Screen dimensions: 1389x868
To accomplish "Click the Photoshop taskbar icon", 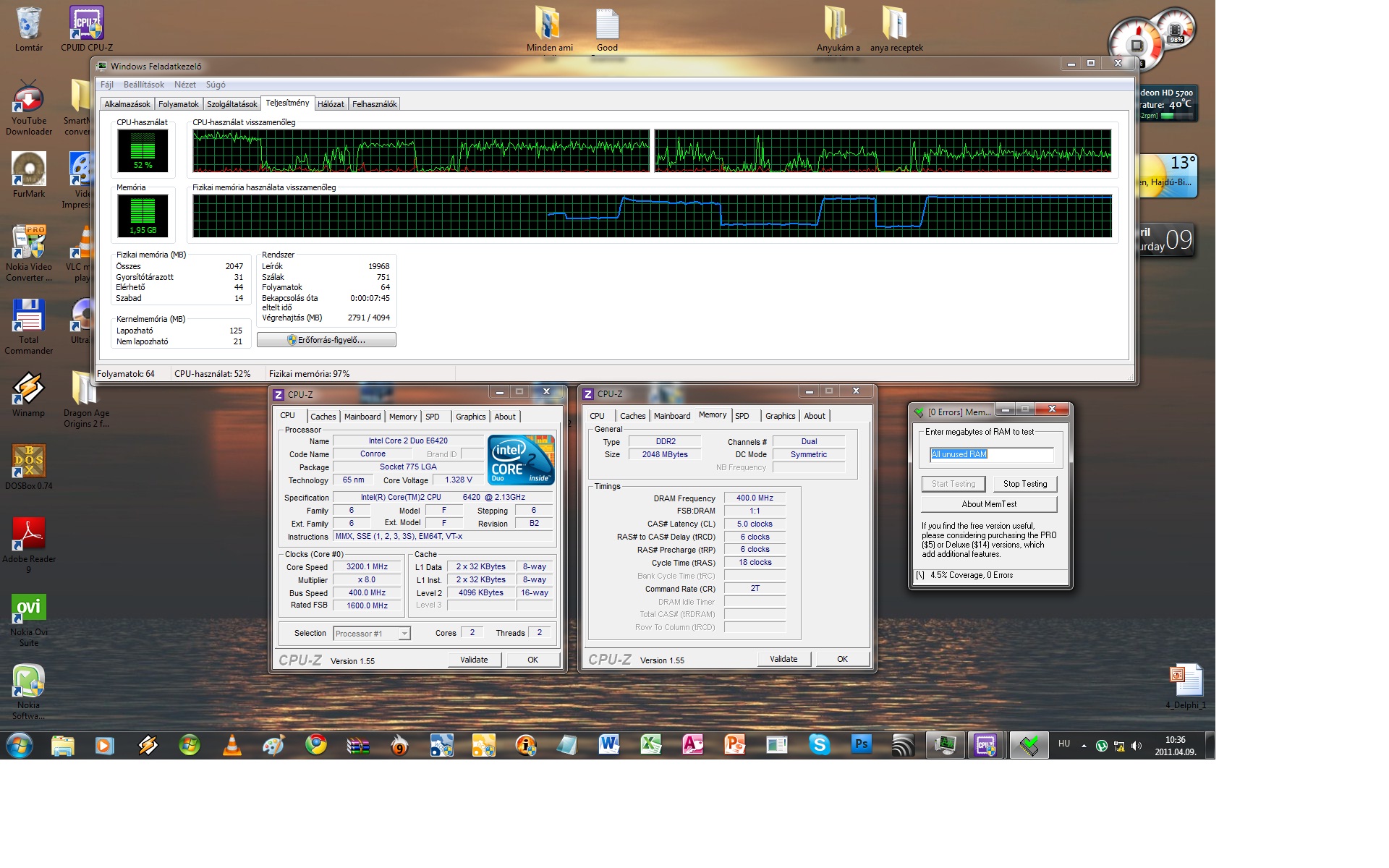I will pyautogui.click(x=861, y=744).
